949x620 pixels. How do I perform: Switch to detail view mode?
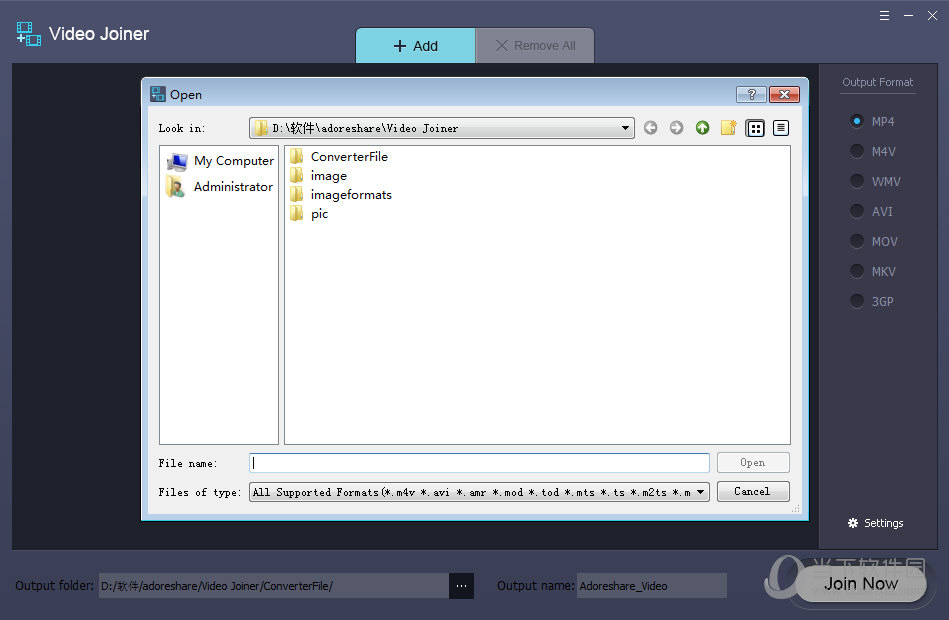coord(781,128)
